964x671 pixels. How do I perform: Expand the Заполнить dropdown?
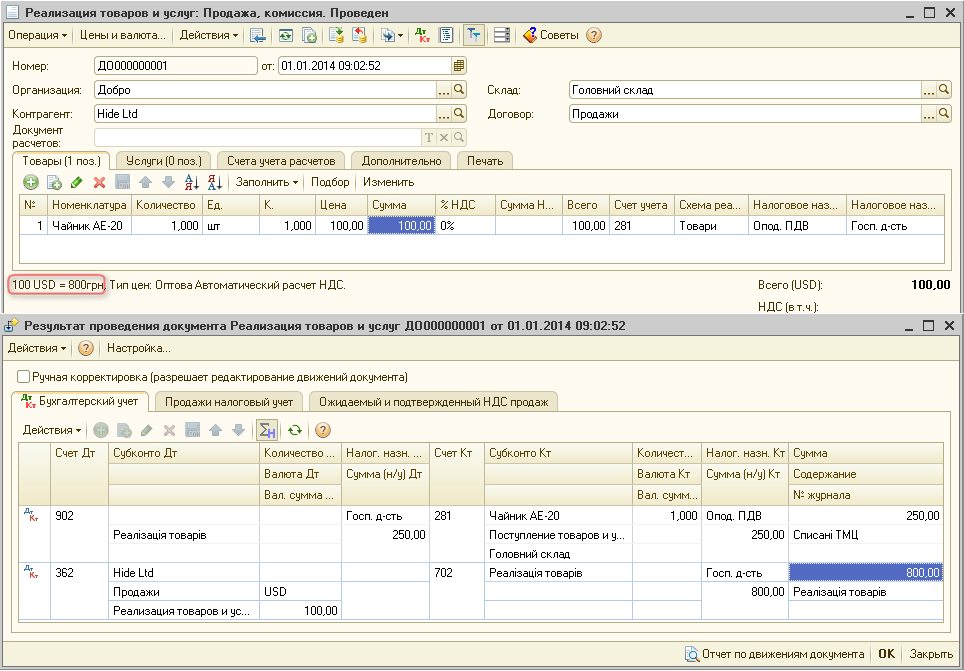[267, 182]
